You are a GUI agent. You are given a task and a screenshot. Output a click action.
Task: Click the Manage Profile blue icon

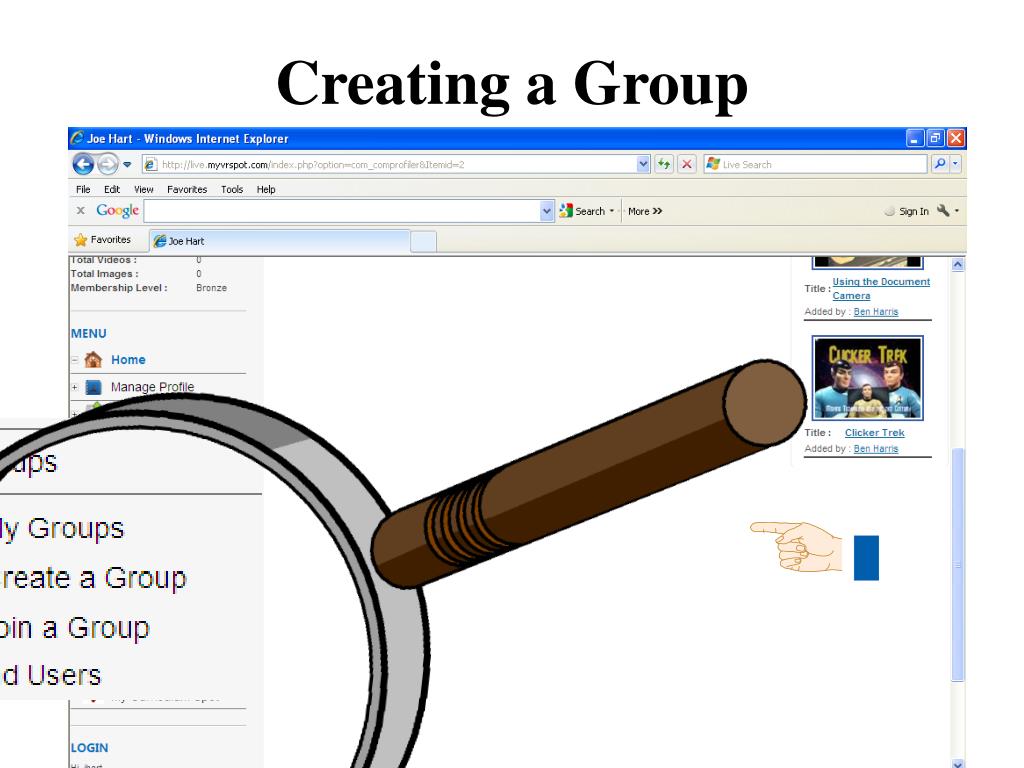pyautogui.click(x=93, y=387)
